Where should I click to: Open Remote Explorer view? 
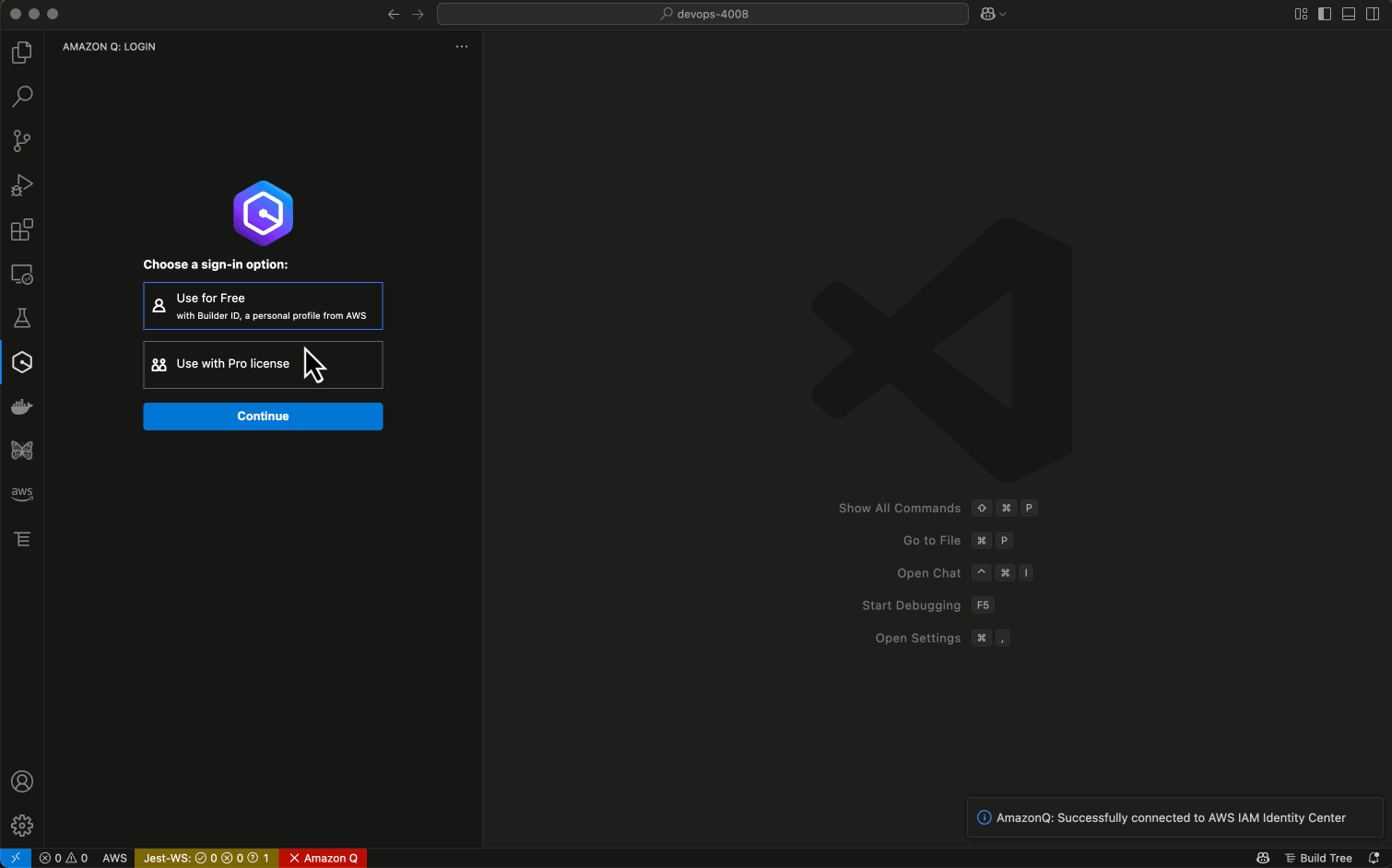(x=22, y=274)
